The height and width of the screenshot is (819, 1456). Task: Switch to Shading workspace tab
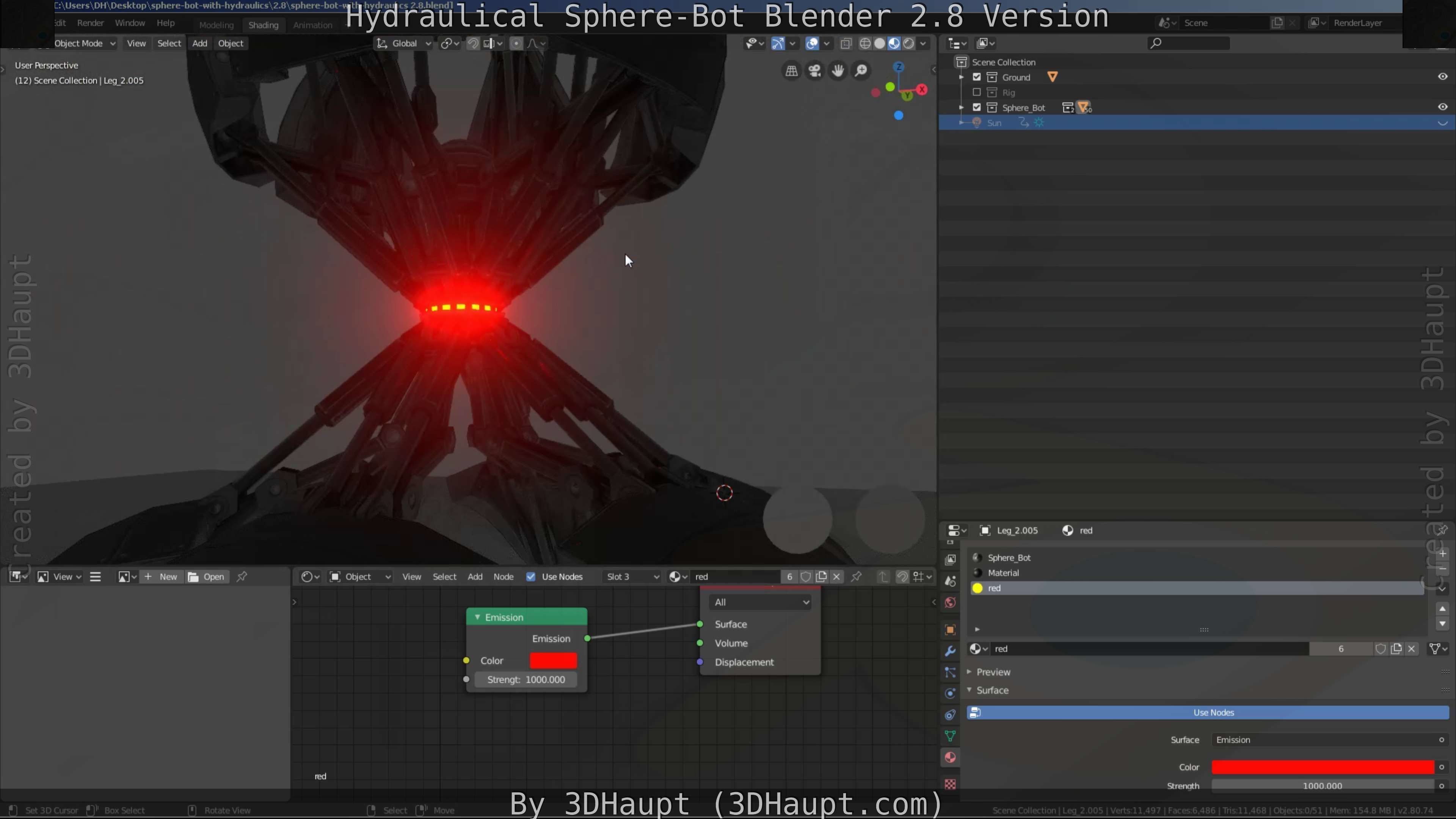(264, 25)
